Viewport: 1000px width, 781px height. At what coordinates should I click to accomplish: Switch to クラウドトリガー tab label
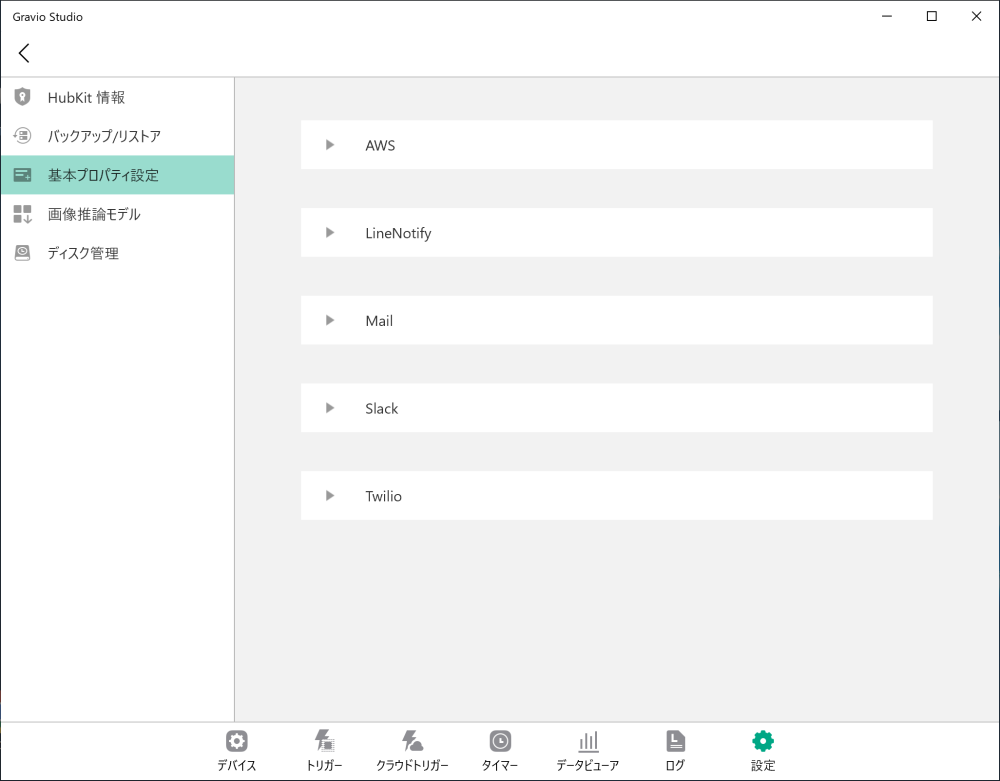click(412, 765)
